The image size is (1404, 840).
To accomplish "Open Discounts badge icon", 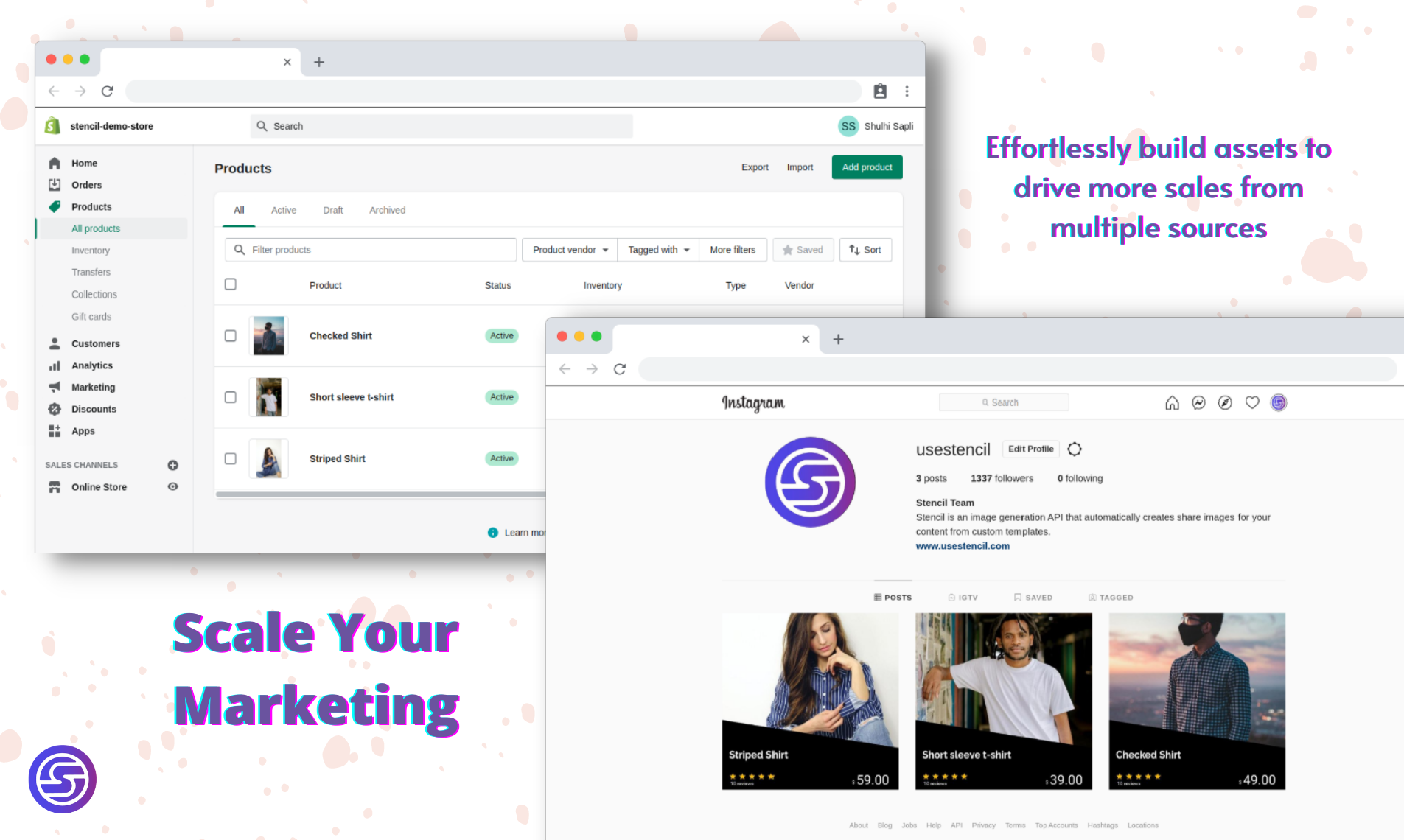I will pyautogui.click(x=55, y=409).
